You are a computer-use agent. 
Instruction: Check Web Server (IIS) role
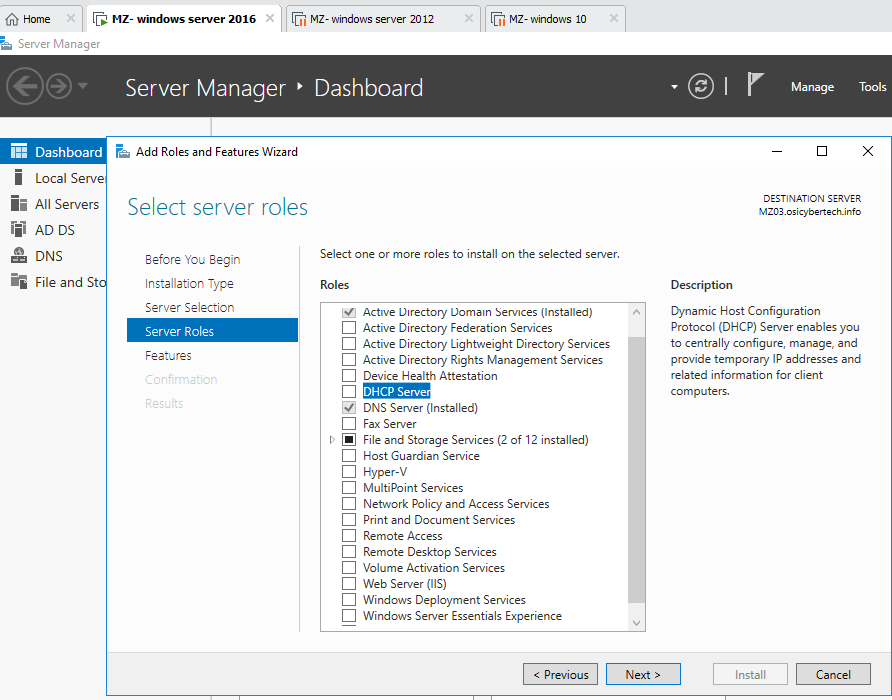coord(349,583)
